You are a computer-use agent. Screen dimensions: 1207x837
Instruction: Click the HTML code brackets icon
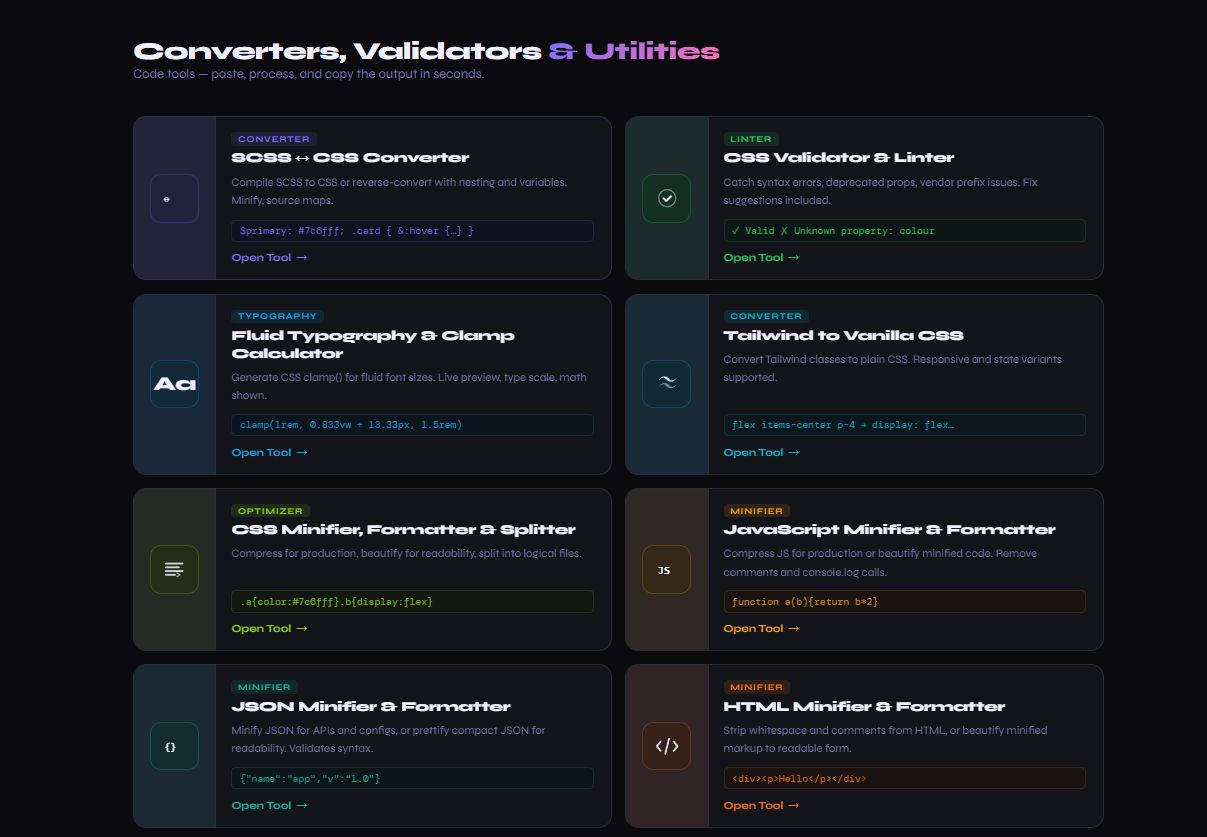coord(667,746)
